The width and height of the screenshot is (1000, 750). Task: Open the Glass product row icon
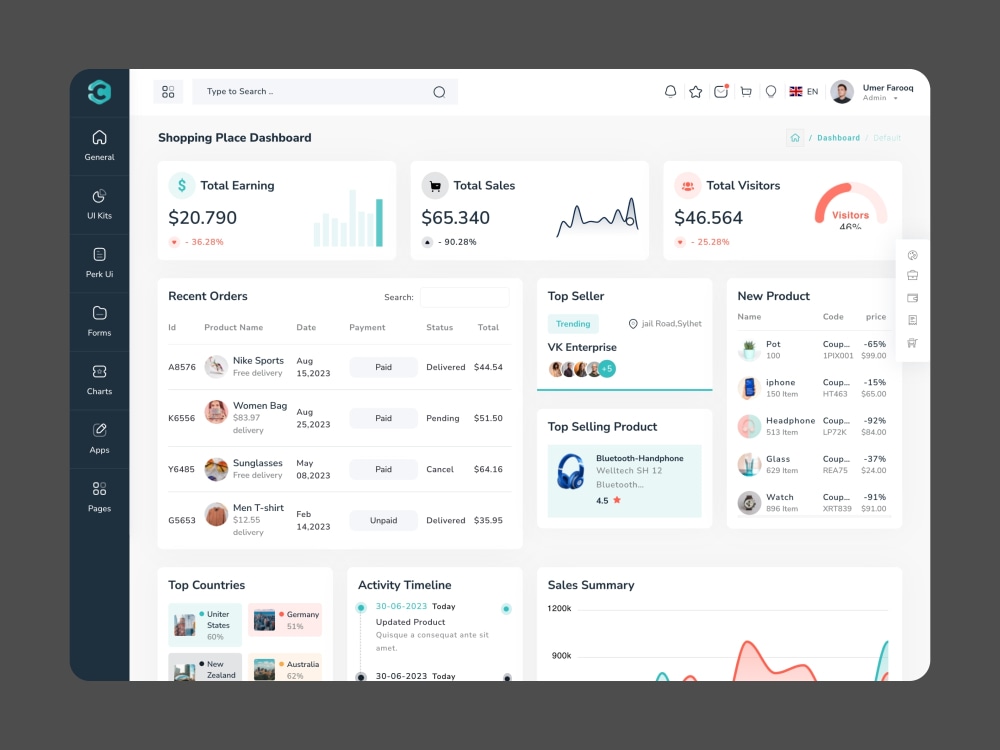749,464
